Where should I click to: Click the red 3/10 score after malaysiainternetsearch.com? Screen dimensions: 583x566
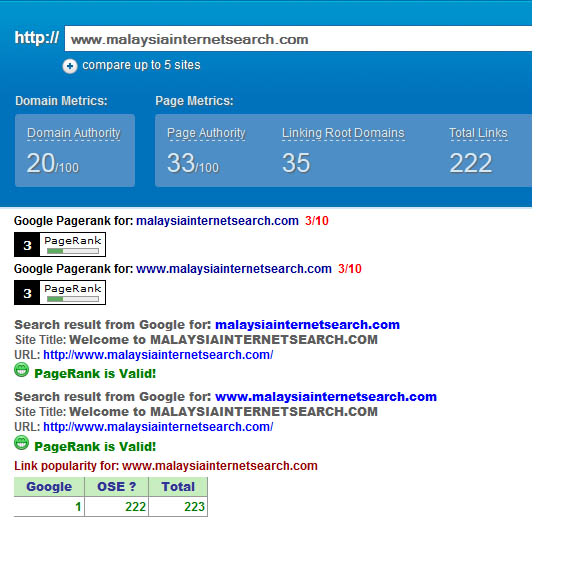[x=317, y=221]
